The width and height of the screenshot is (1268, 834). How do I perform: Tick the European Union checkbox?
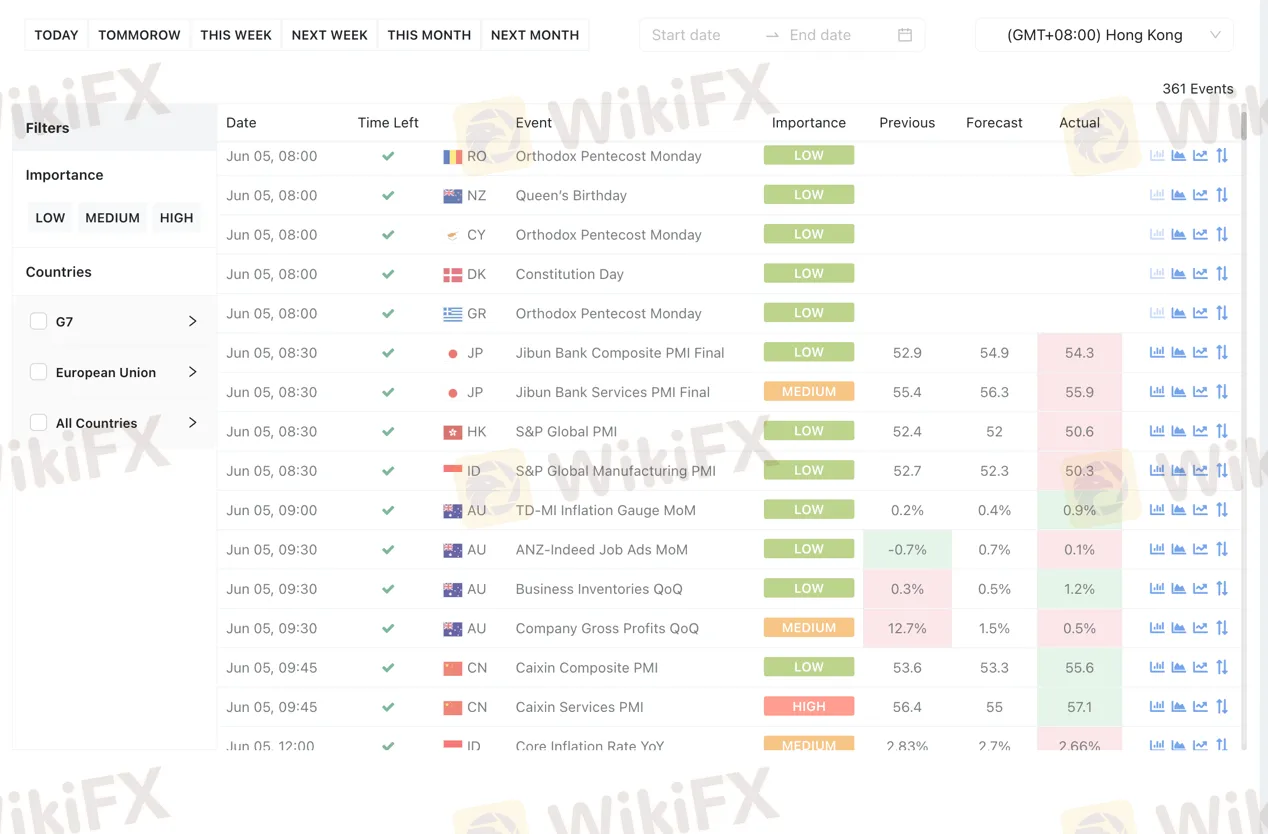coord(39,372)
